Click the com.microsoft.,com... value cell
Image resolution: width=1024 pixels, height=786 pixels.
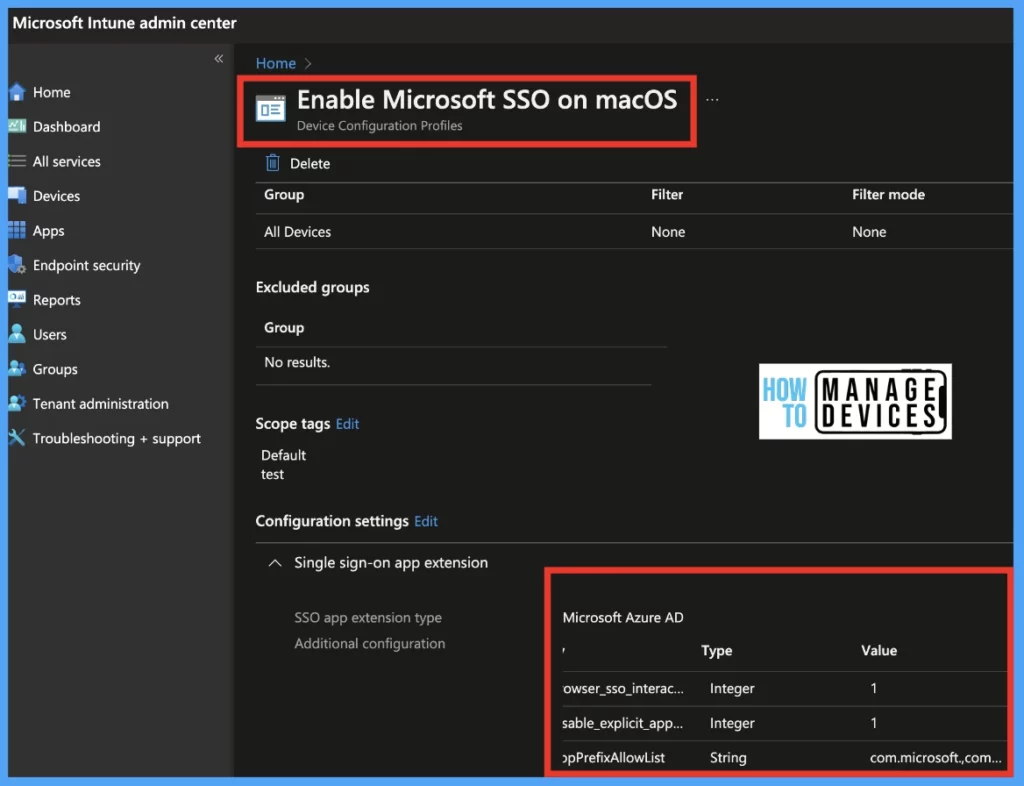pos(935,758)
